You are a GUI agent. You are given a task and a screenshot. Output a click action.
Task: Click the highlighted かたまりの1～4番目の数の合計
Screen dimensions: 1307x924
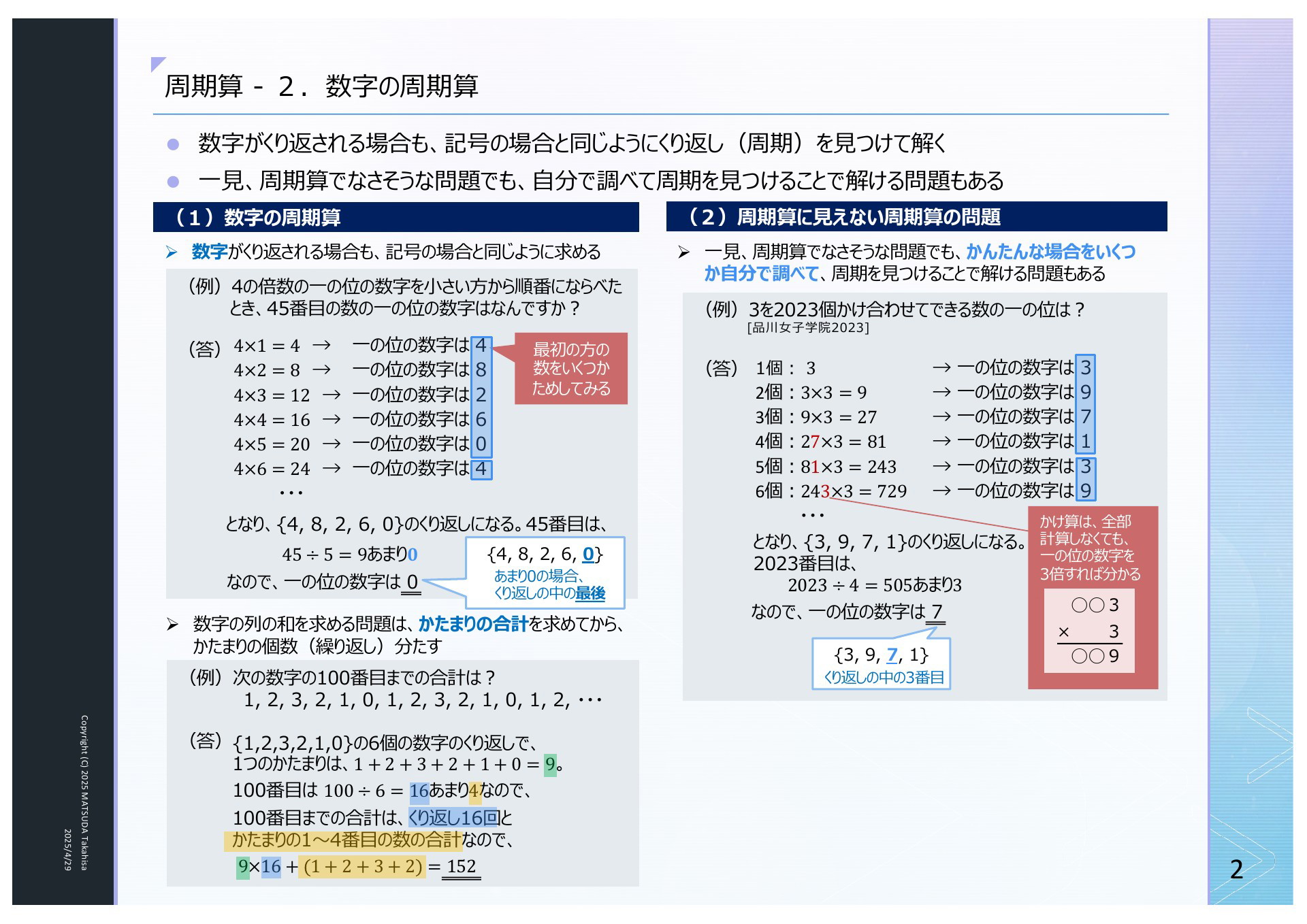point(343,840)
